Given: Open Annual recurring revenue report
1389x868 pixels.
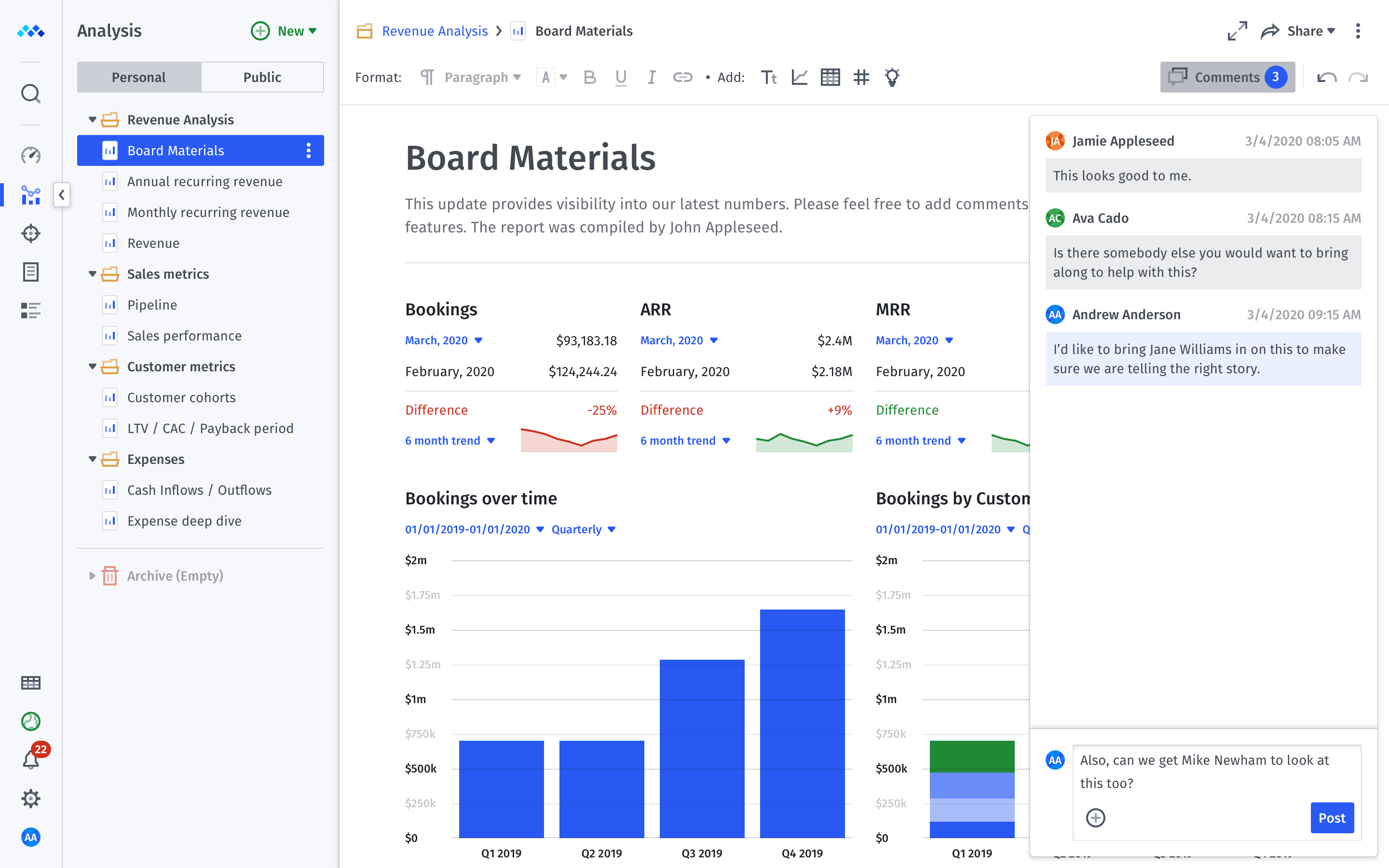Looking at the screenshot, I should click(x=200, y=181).
